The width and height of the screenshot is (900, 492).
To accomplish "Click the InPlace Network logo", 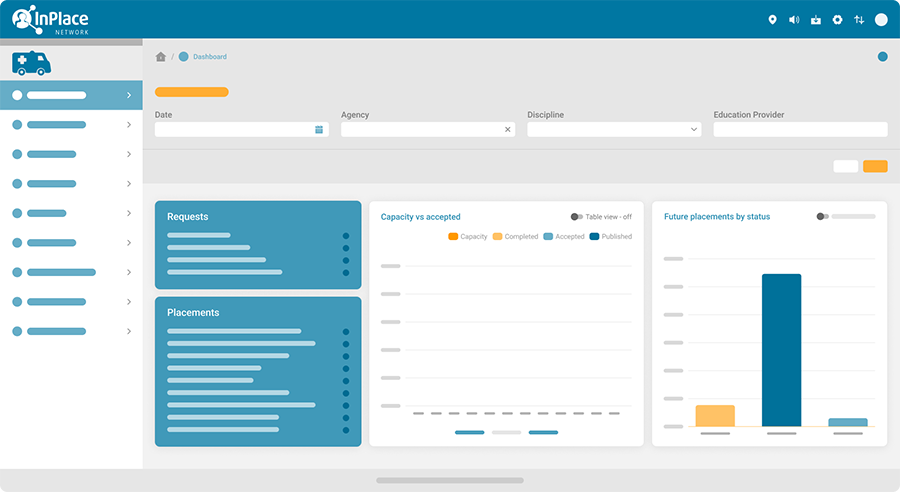I will coord(51,20).
